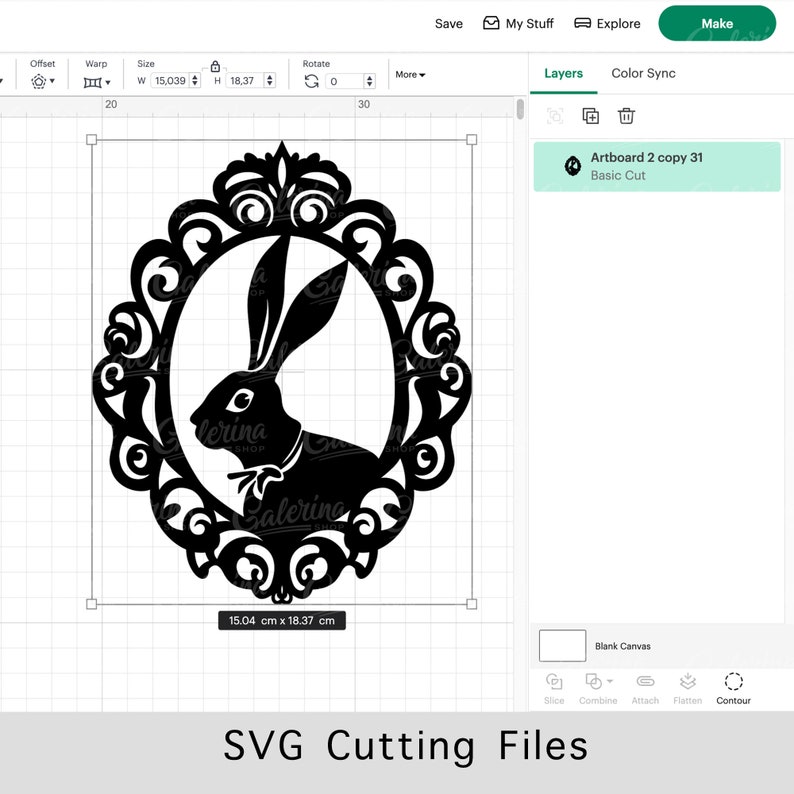794x794 pixels.
Task: Click the Slice tool
Action: [554, 689]
